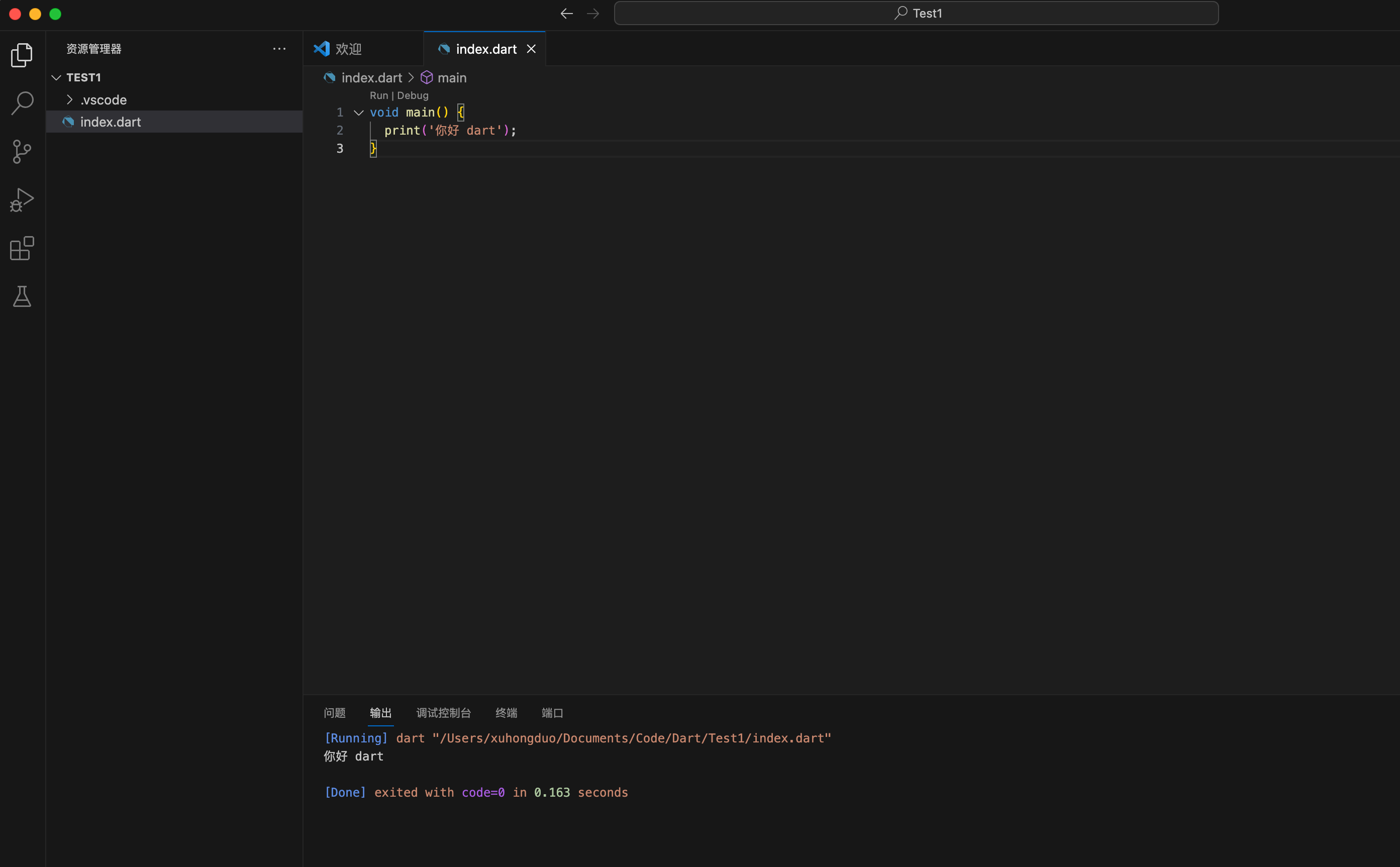Click the Debug code lens link
This screenshot has width=1400, height=867.
coord(413,95)
